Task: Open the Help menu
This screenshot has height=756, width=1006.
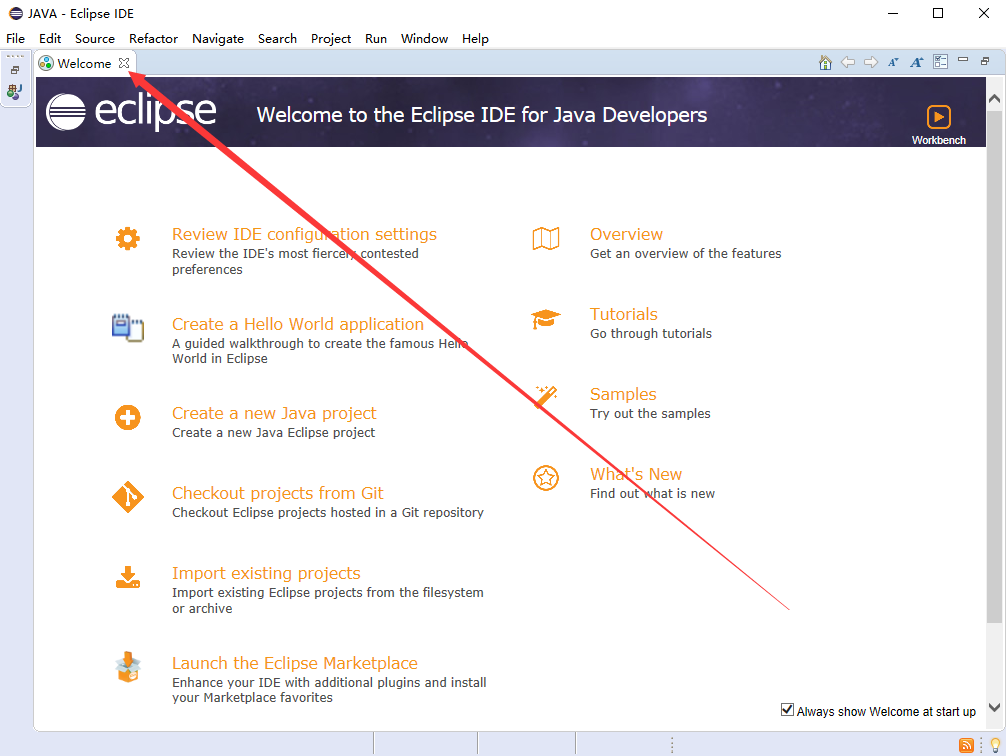Action: pos(475,39)
